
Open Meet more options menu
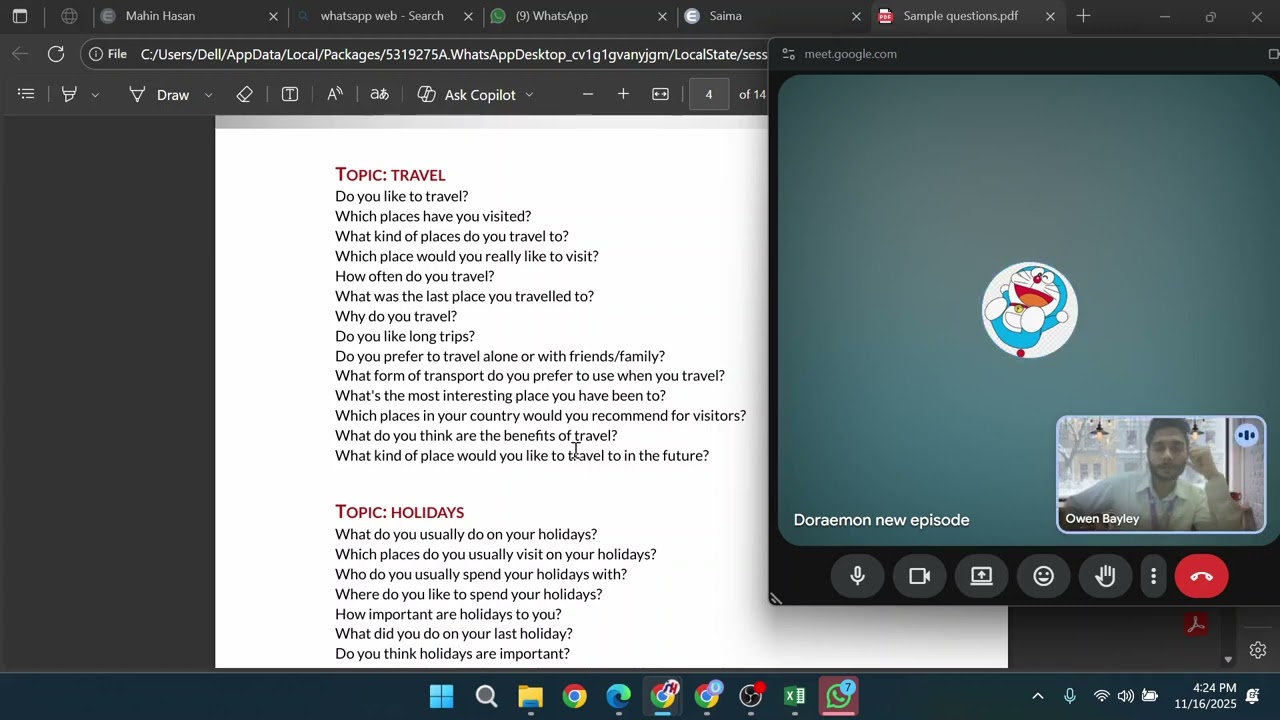point(1153,576)
